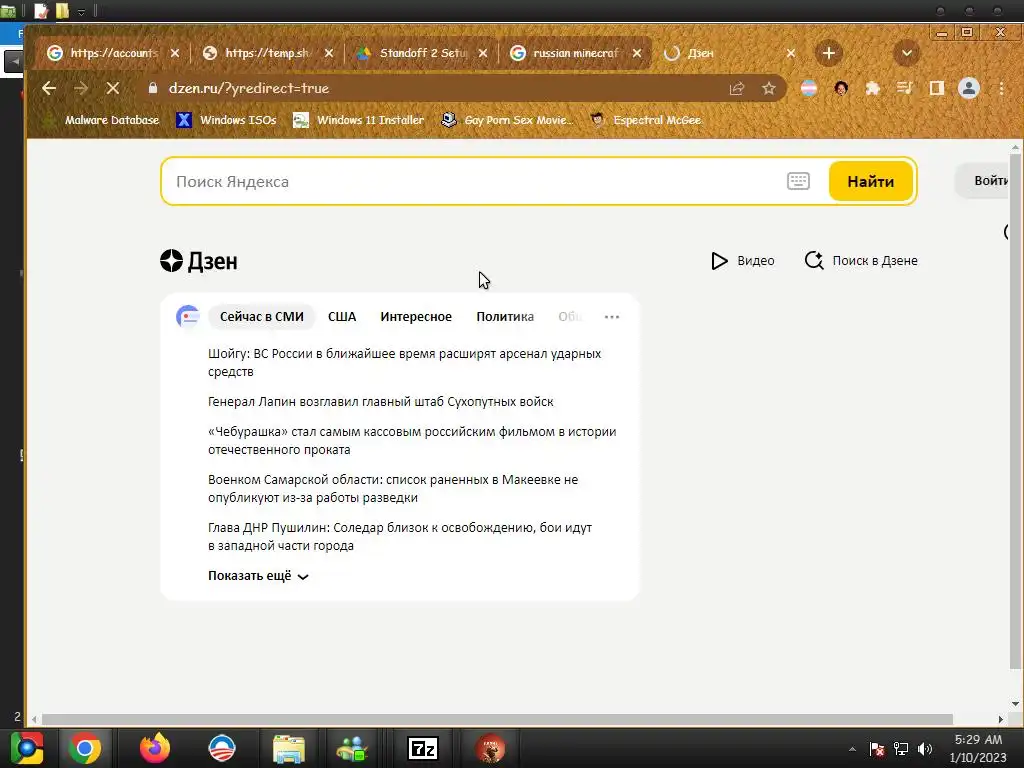Image resolution: width=1024 pixels, height=768 pixels.
Task: Stop loading the dzen.ru page
Action: 112,88
